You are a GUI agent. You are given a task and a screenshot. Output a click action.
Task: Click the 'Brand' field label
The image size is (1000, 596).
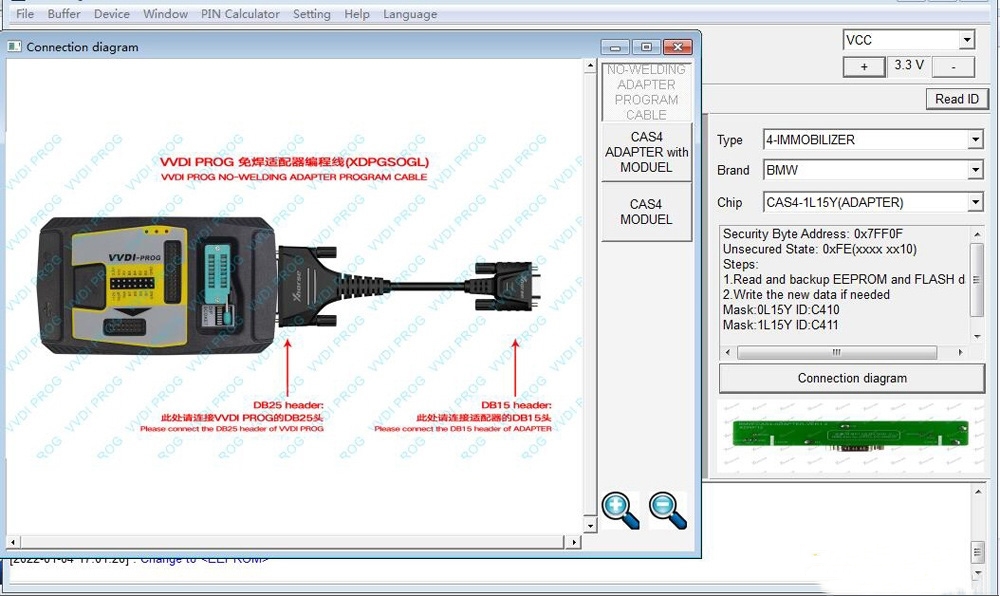(x=733, y=170)
